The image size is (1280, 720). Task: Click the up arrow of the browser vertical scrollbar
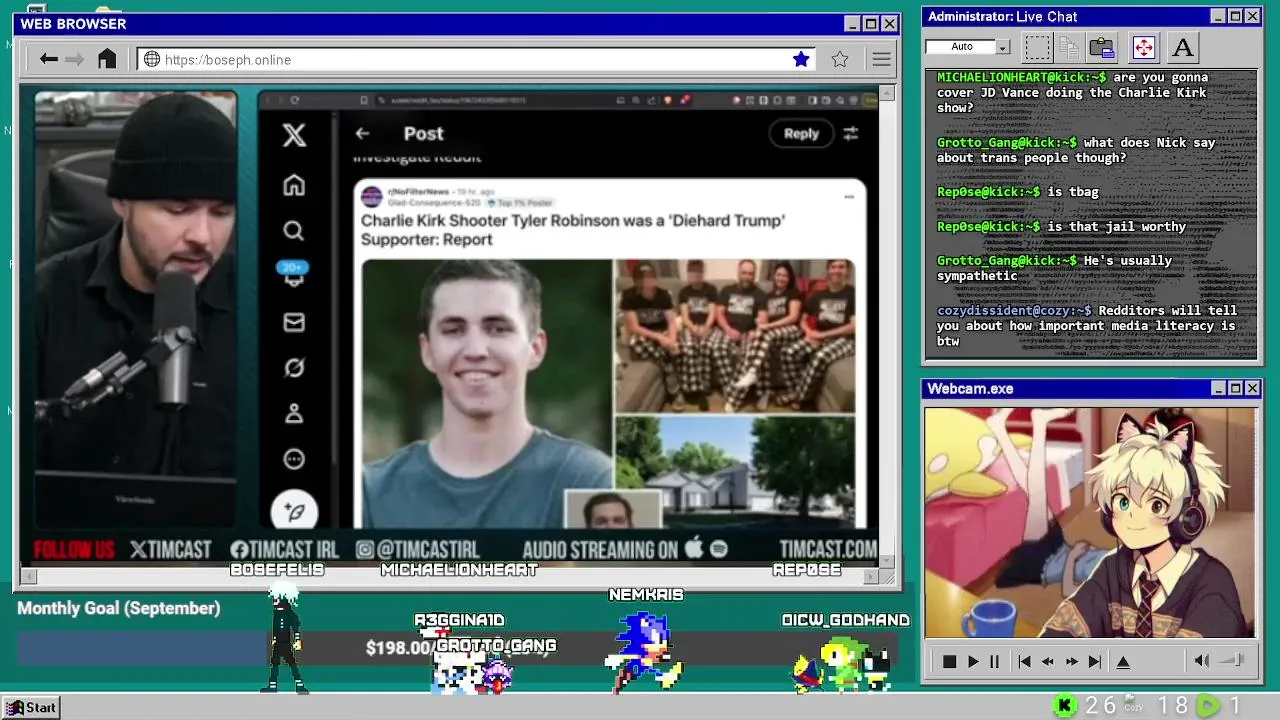coord(886,93)
